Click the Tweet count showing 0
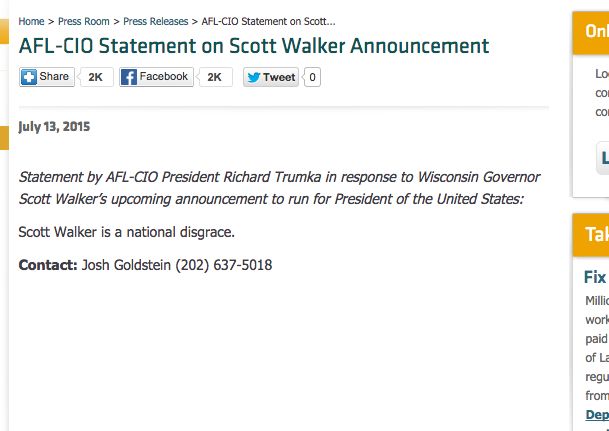The height and width of the screenshot is (431, 609). pos(312,77)
